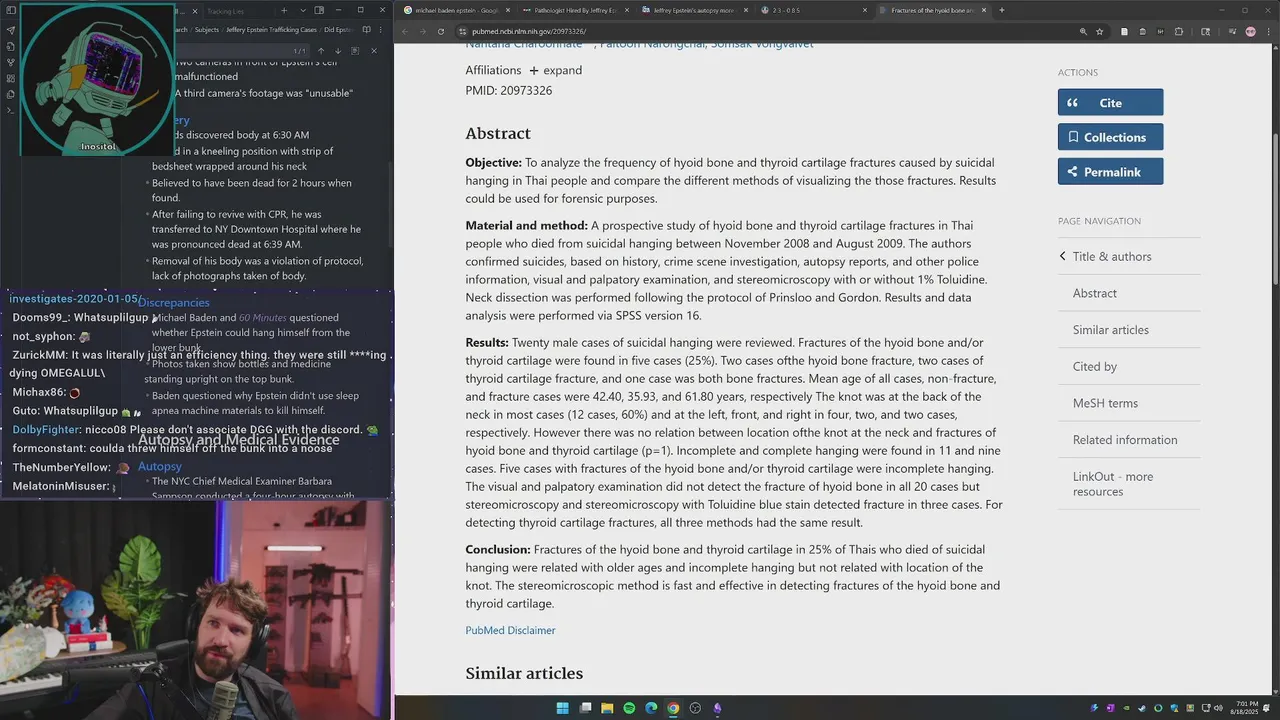Open Task View in taskbar

[x=585, y=708]
